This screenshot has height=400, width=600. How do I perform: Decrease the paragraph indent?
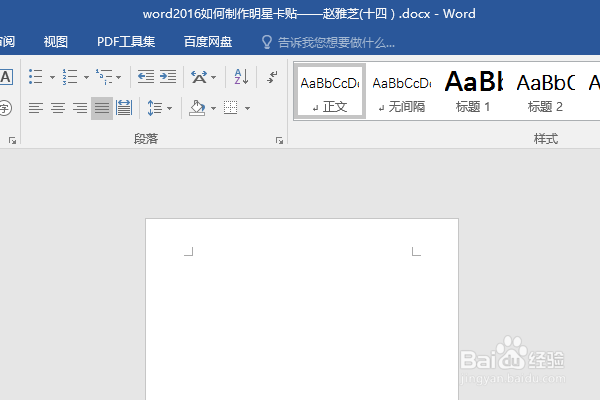pyautogui.click(x=146, y=77)
